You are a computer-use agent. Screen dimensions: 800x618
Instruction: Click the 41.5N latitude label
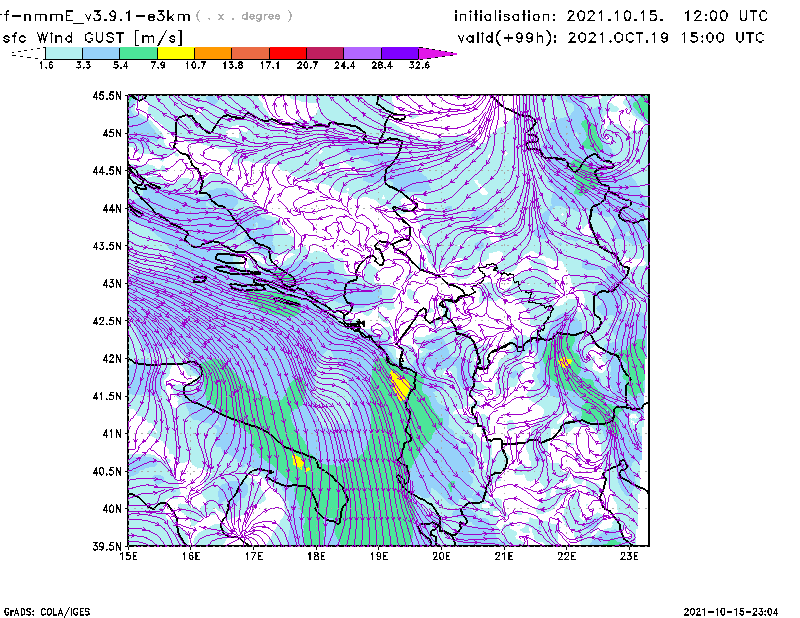107,396
